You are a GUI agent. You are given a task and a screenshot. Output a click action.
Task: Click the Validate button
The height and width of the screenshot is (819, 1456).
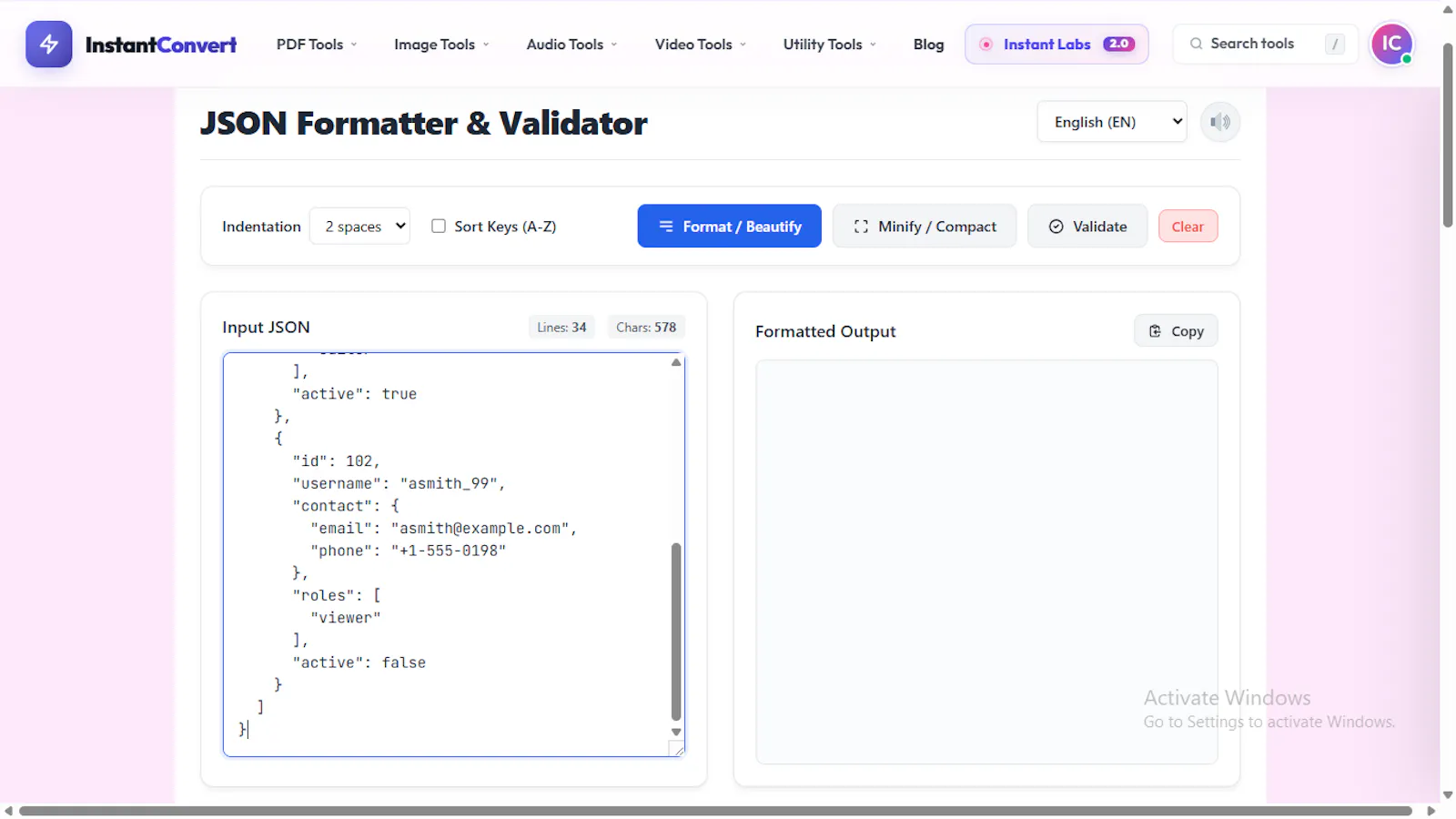[x=1087, y=227]
